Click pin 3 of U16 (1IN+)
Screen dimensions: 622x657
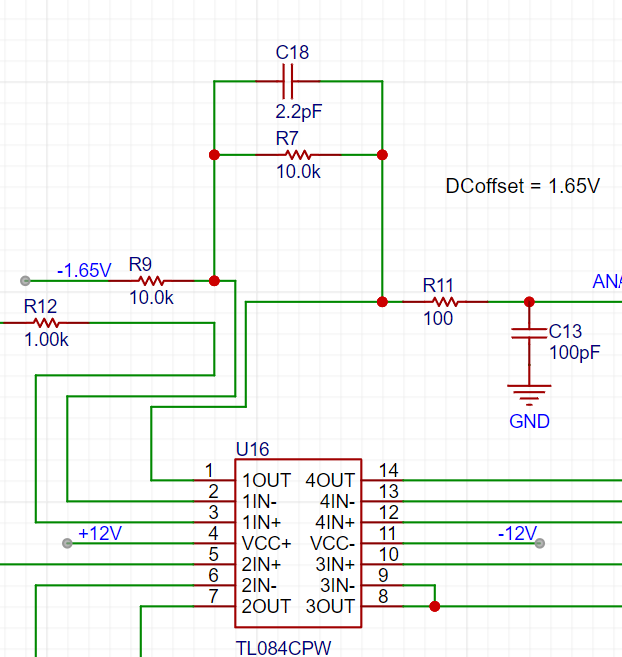pyautogui.click(x=214, y=522)
